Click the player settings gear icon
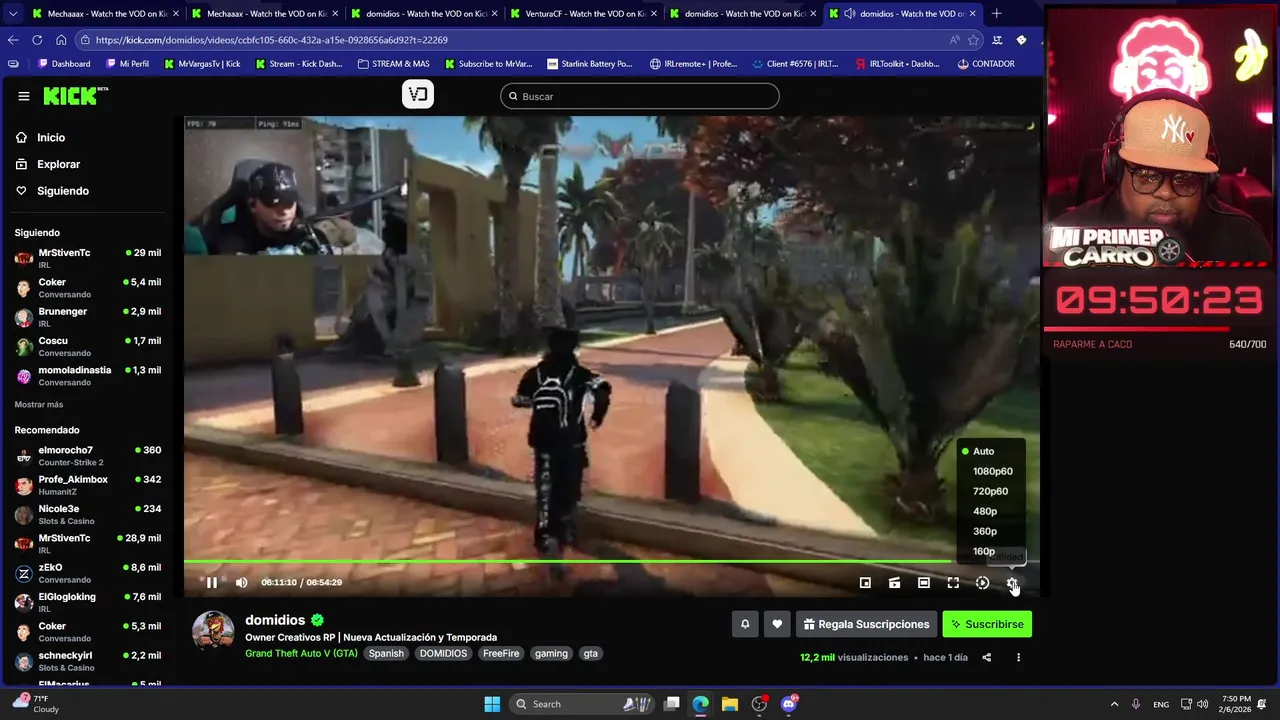 [x=1012, y=582]
